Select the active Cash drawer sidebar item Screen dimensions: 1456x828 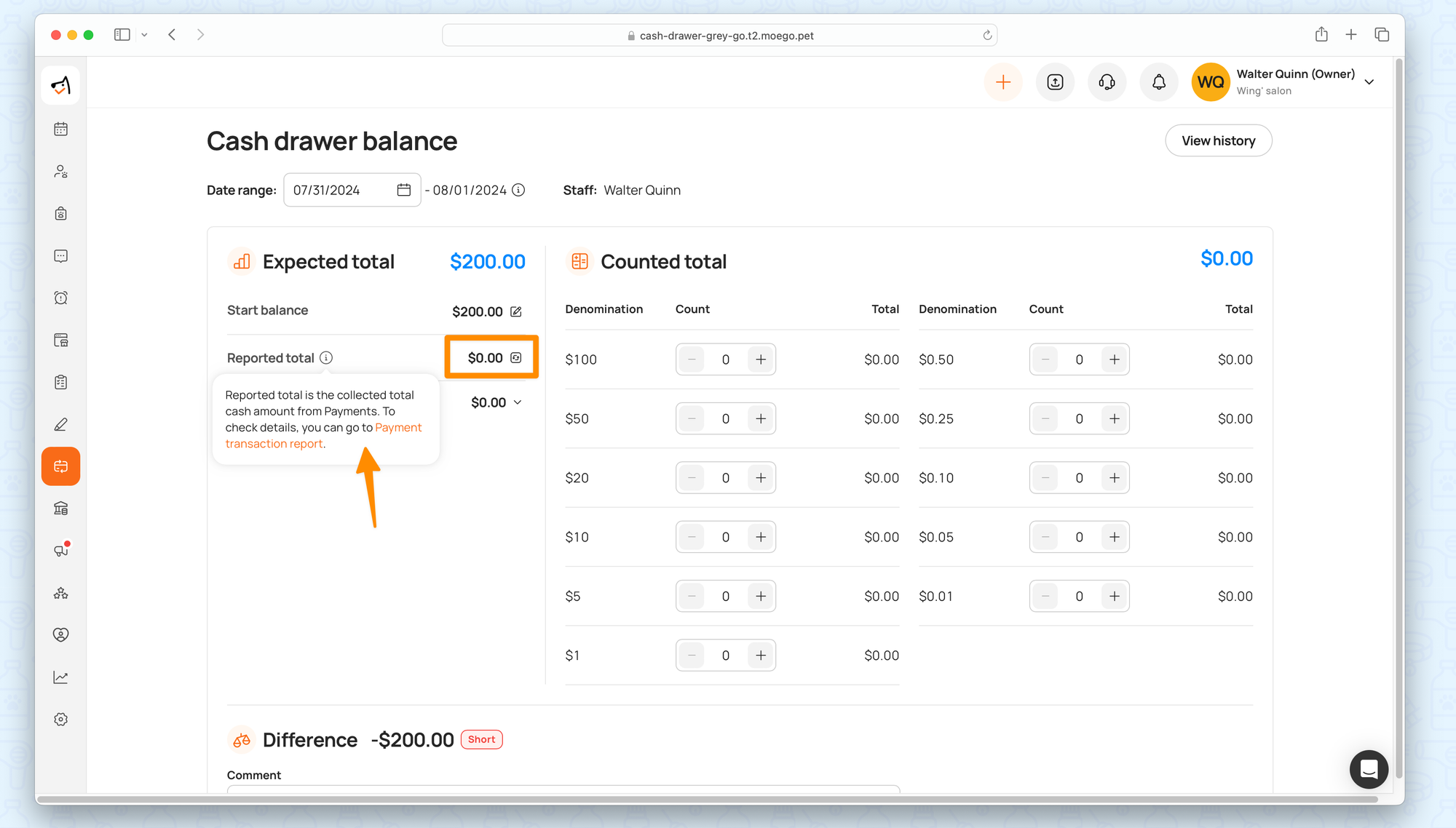click(x=61, y=466)
